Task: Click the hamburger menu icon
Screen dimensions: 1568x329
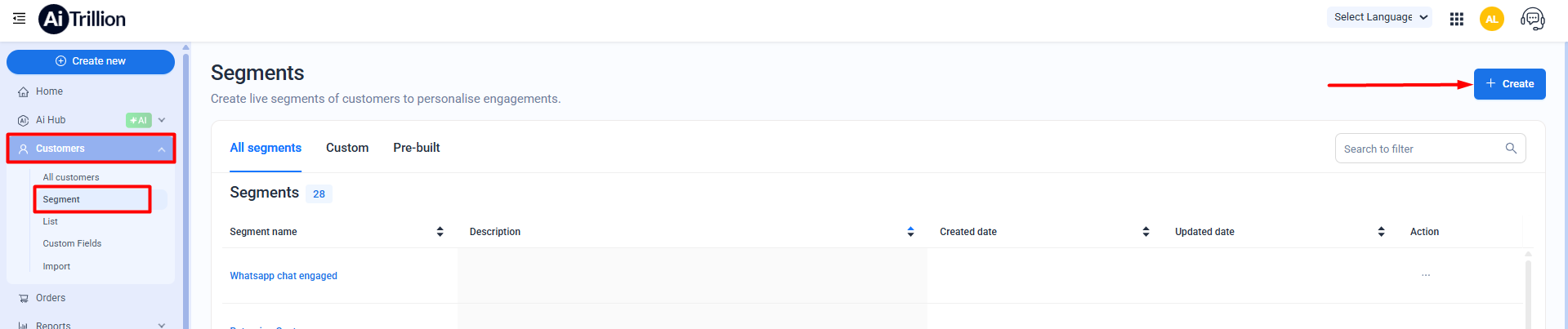Action: (x=20, y=18)
